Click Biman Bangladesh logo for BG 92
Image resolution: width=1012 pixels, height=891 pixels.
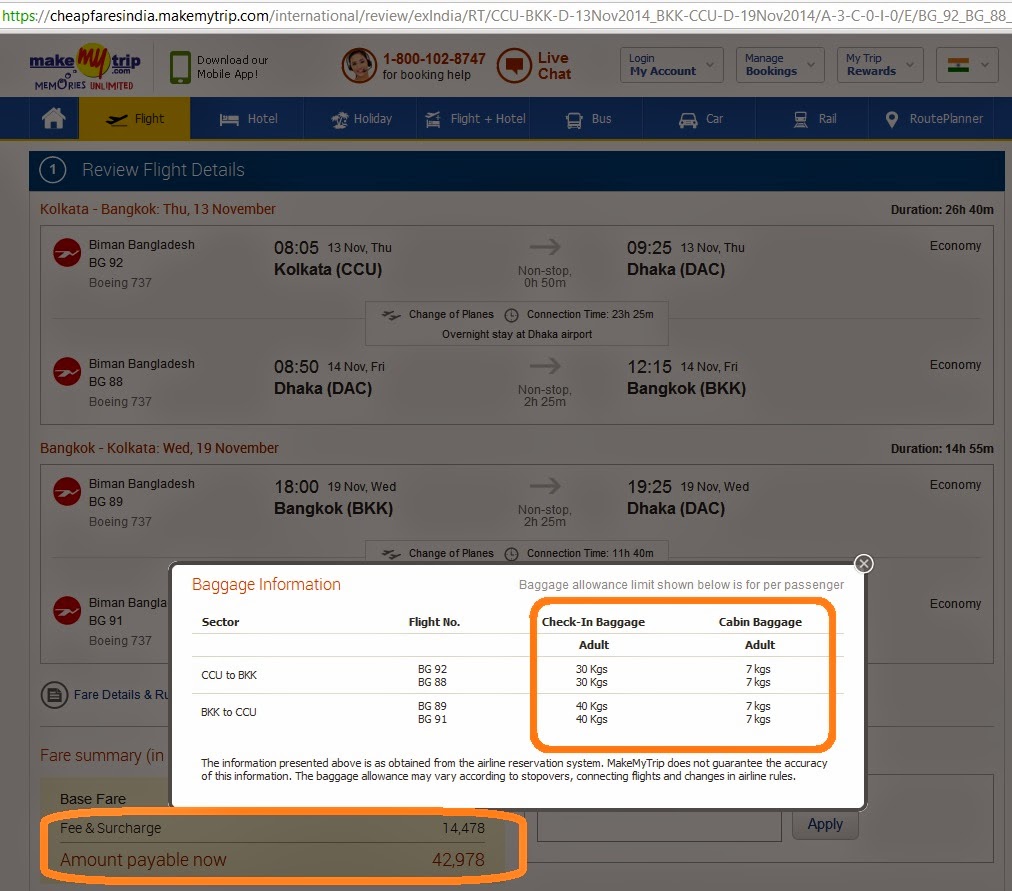pos(66,253)
